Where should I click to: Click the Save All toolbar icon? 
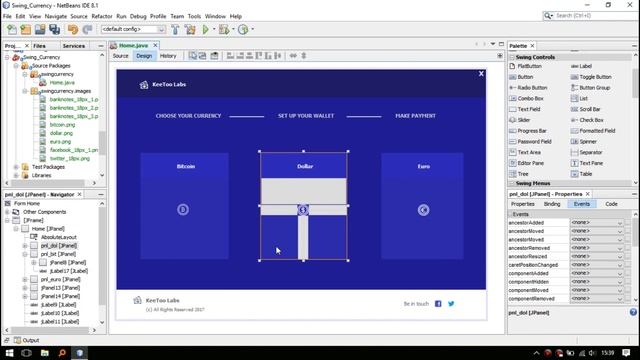point(54,29)
